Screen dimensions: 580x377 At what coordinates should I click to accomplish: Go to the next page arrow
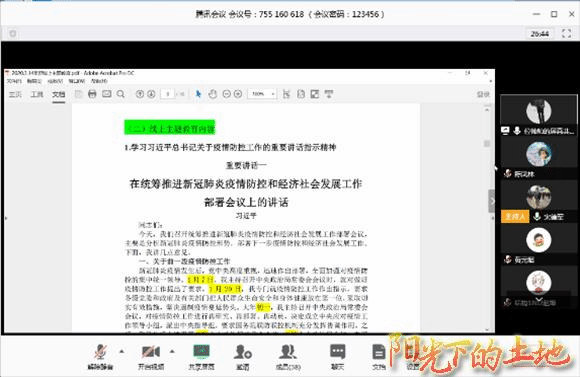point(151,94)
